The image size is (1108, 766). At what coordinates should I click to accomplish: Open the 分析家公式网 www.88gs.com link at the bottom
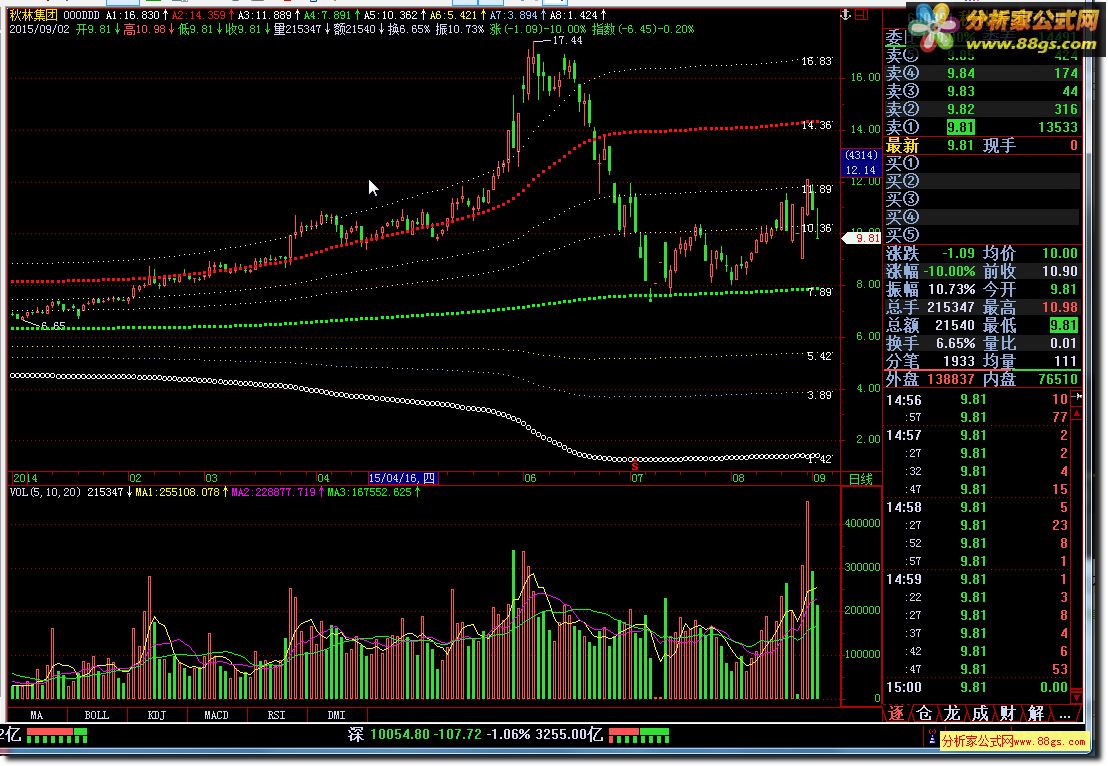pos(1014,741)
